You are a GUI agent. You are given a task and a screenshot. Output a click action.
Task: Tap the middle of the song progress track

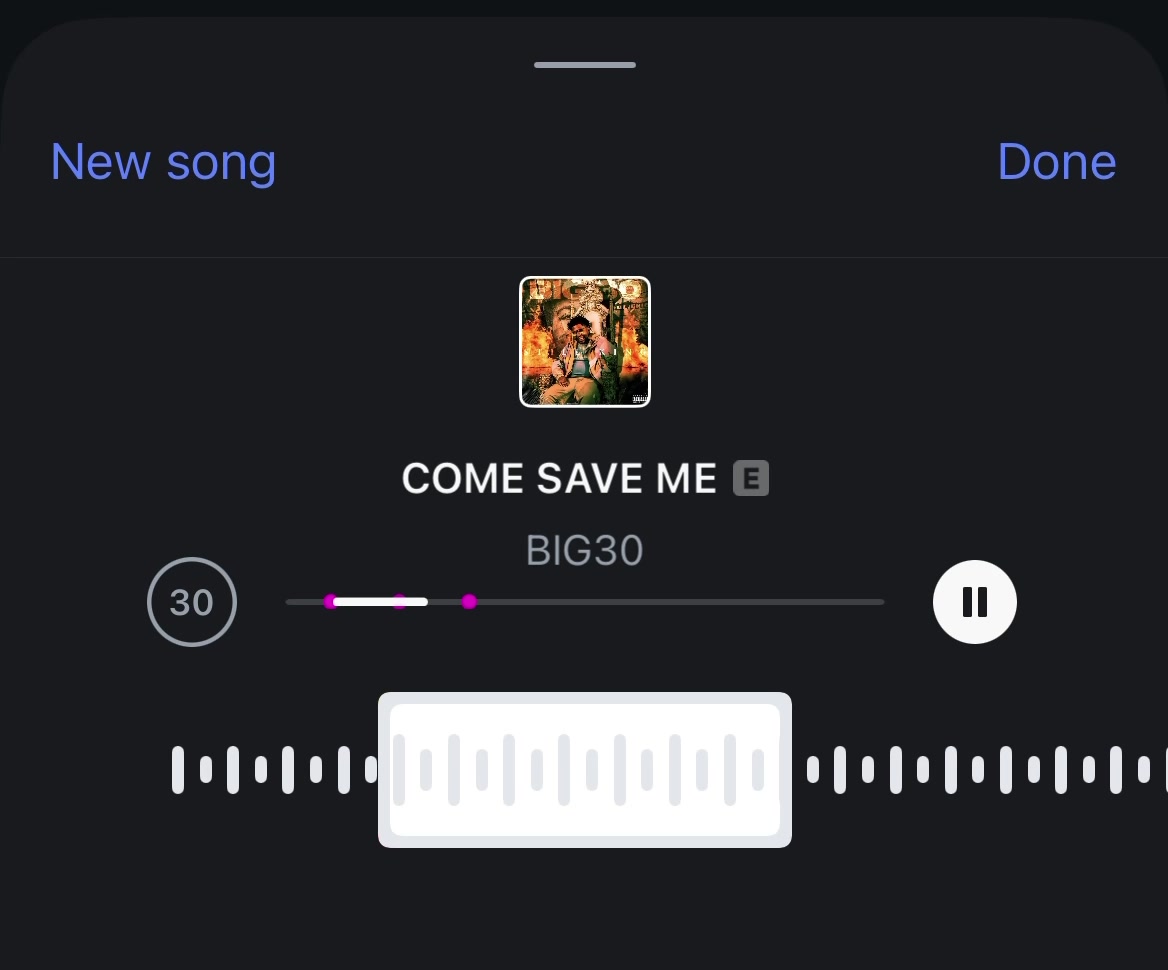pyautogui.click(x=585, y=602)
